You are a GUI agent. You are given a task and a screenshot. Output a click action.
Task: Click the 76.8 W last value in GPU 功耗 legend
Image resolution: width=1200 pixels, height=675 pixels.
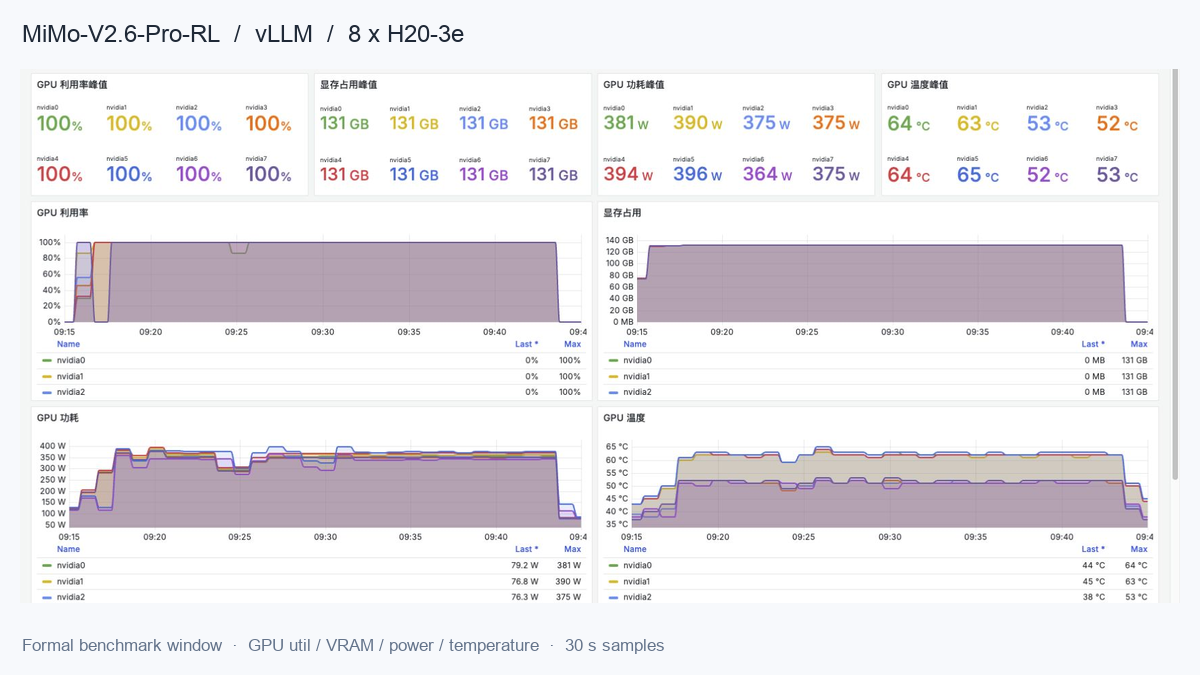[x=525, y=581]
